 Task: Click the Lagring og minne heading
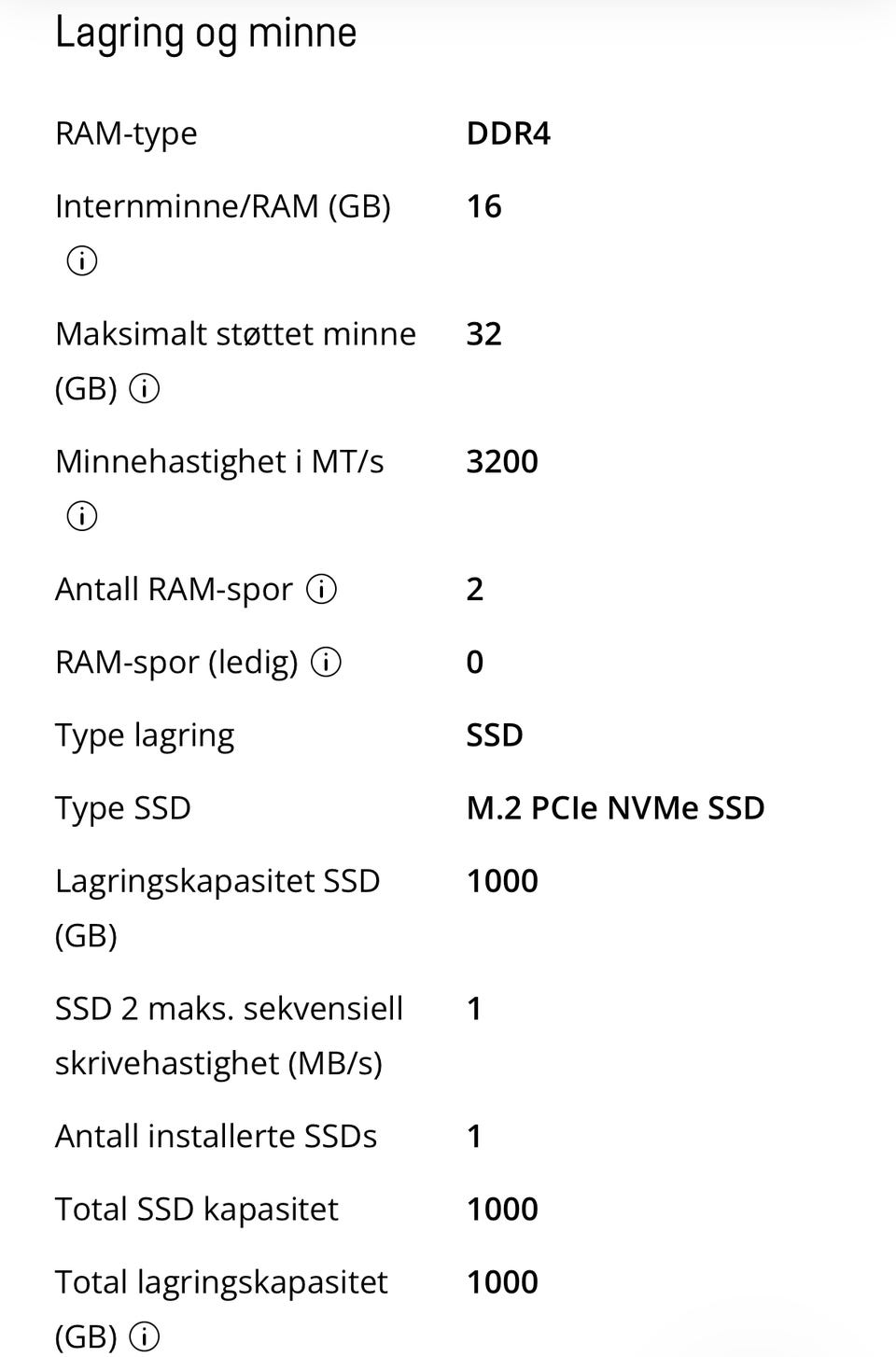(x=206, y=34)
